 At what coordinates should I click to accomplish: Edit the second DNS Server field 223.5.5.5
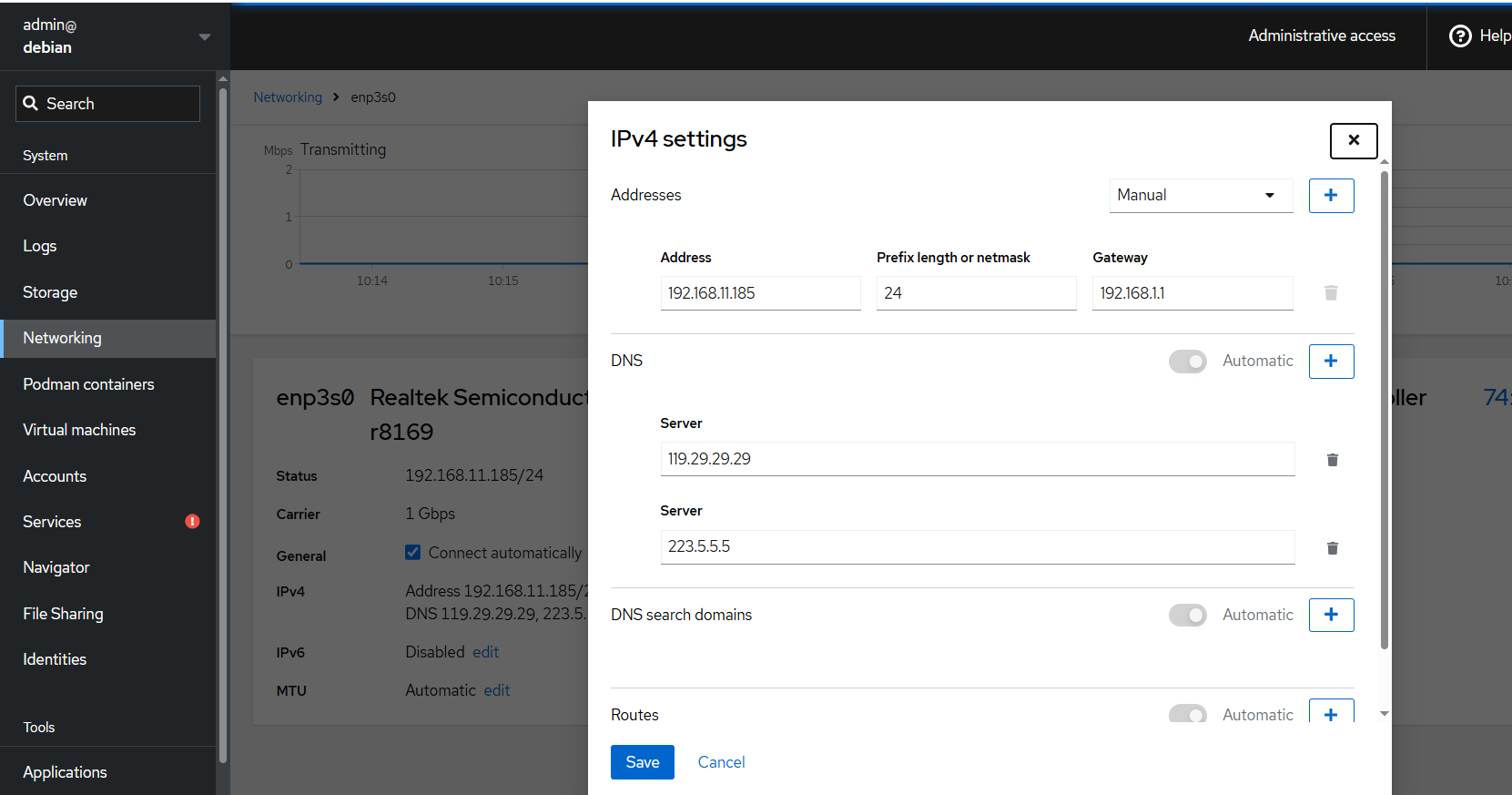pos(978,547)
